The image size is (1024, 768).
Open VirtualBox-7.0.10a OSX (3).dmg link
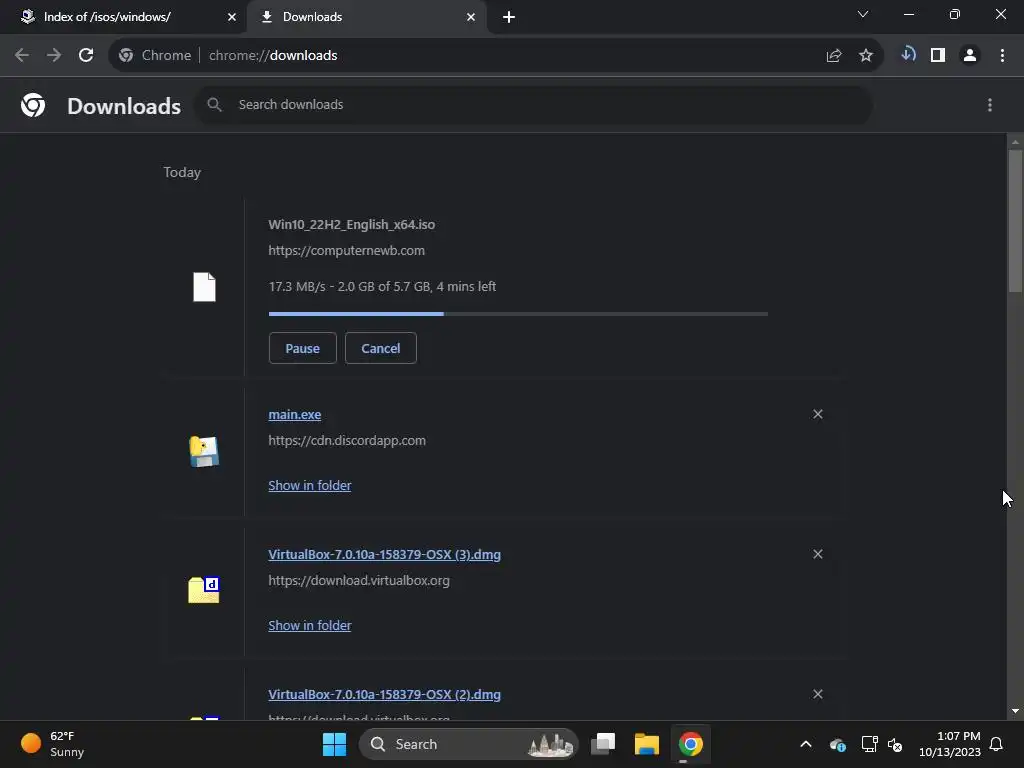pyautogui.click(x=385, y=554)
